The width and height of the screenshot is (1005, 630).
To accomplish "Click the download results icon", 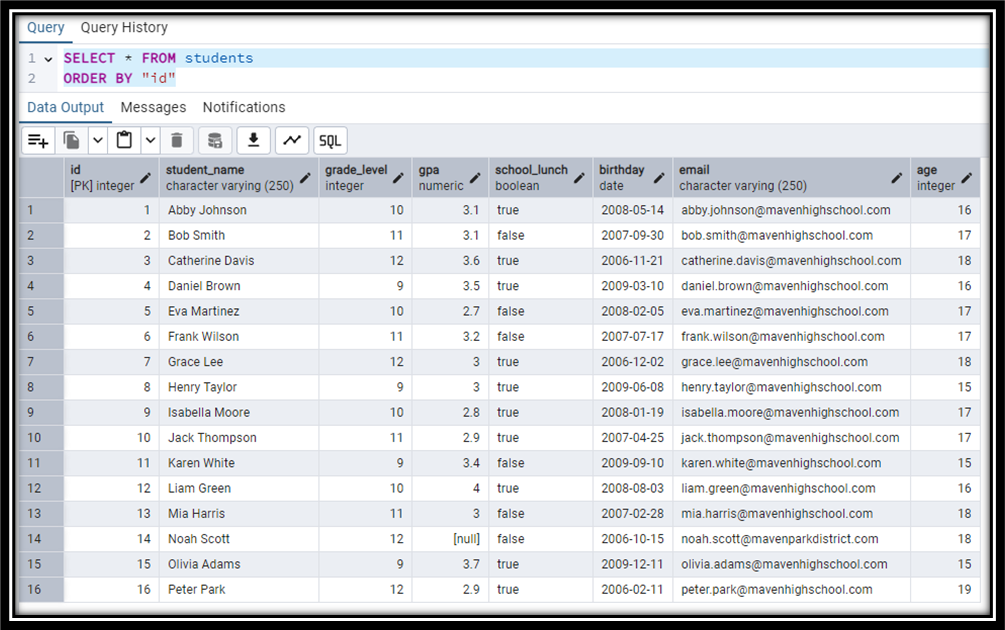I will [253, 140].
